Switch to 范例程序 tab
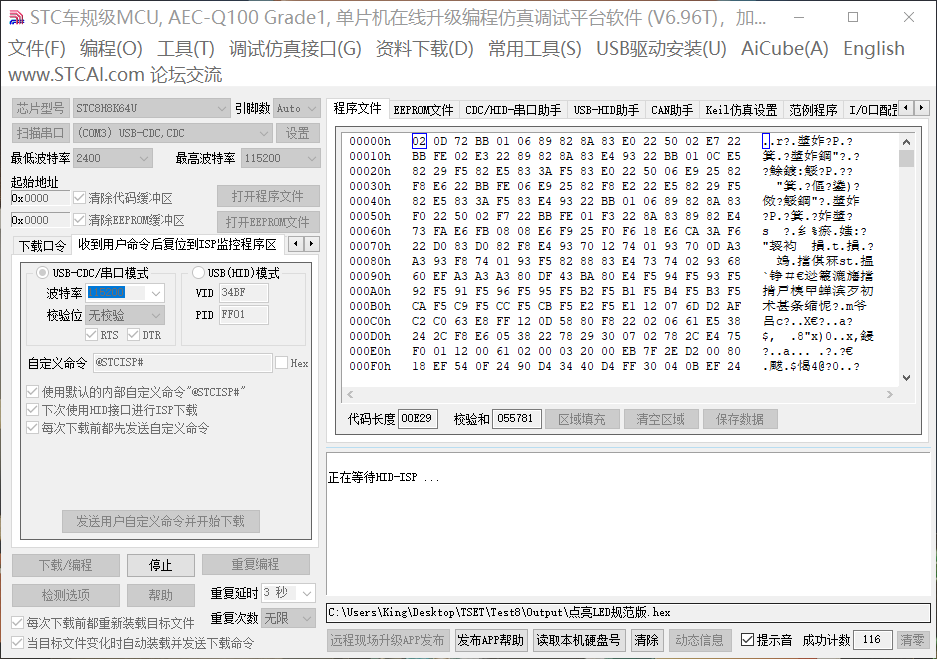This screenshot has height=659, width=937. click(813, 110)
